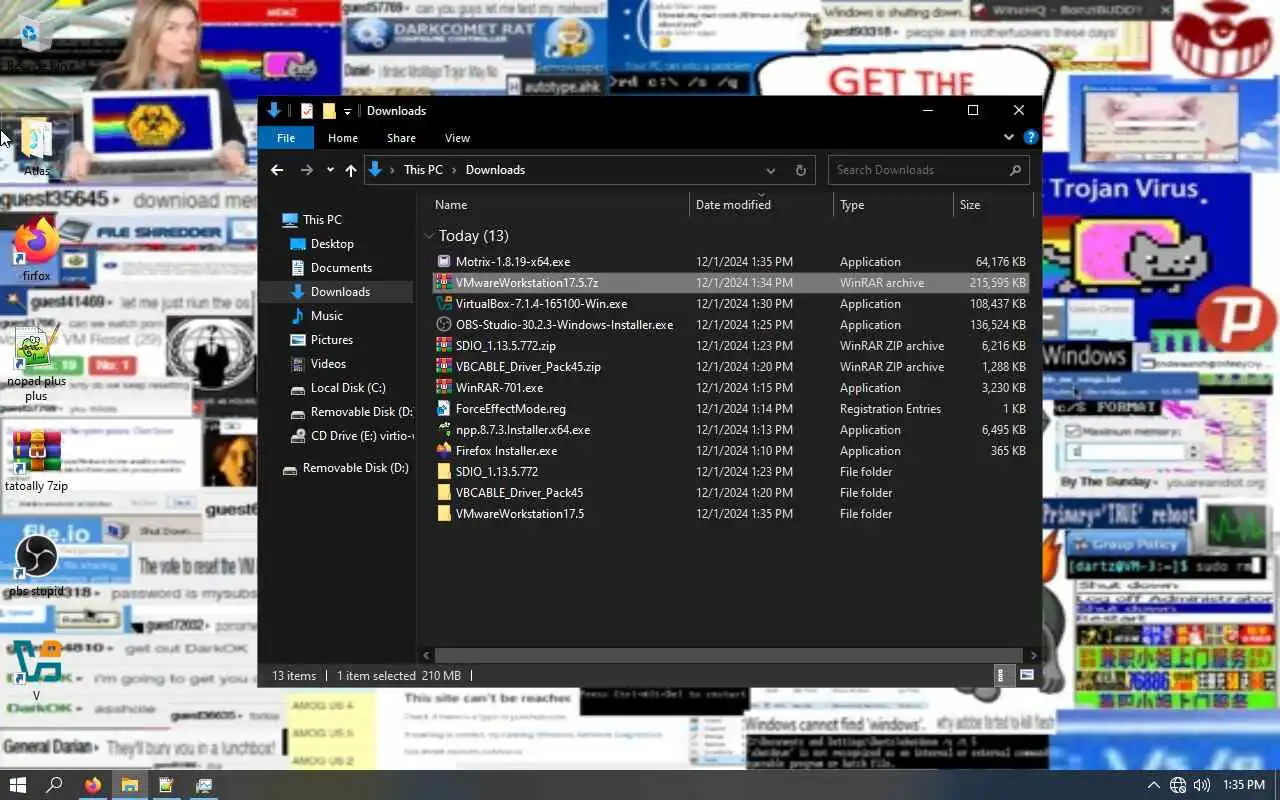Select the VMwareWorkstation17.5 folder icon

[445, 514]
